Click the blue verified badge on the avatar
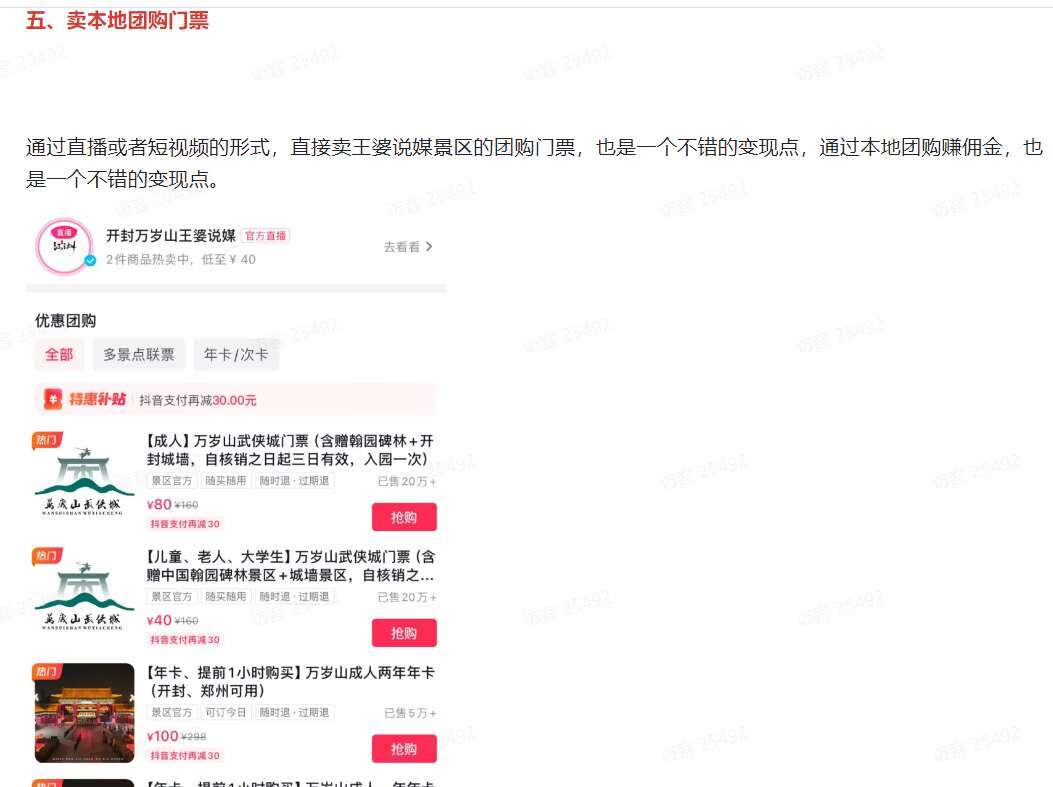Viewport: 1053px width, 787px height. [x=90, y=261]
